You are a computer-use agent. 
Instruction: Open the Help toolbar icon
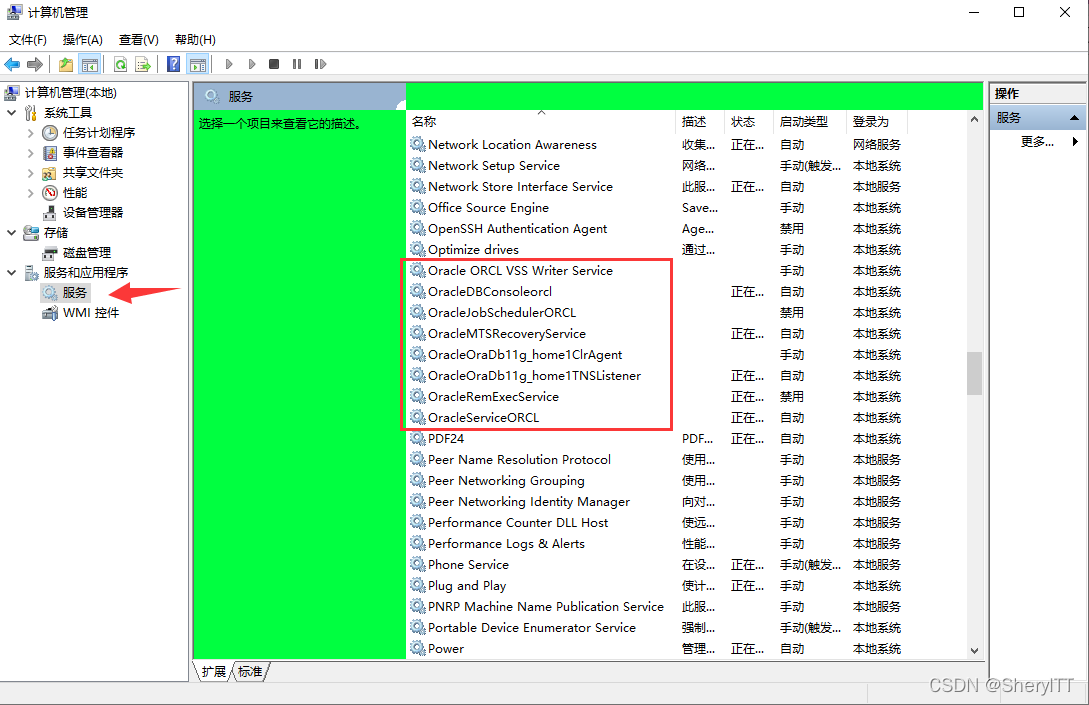[174, 65]
